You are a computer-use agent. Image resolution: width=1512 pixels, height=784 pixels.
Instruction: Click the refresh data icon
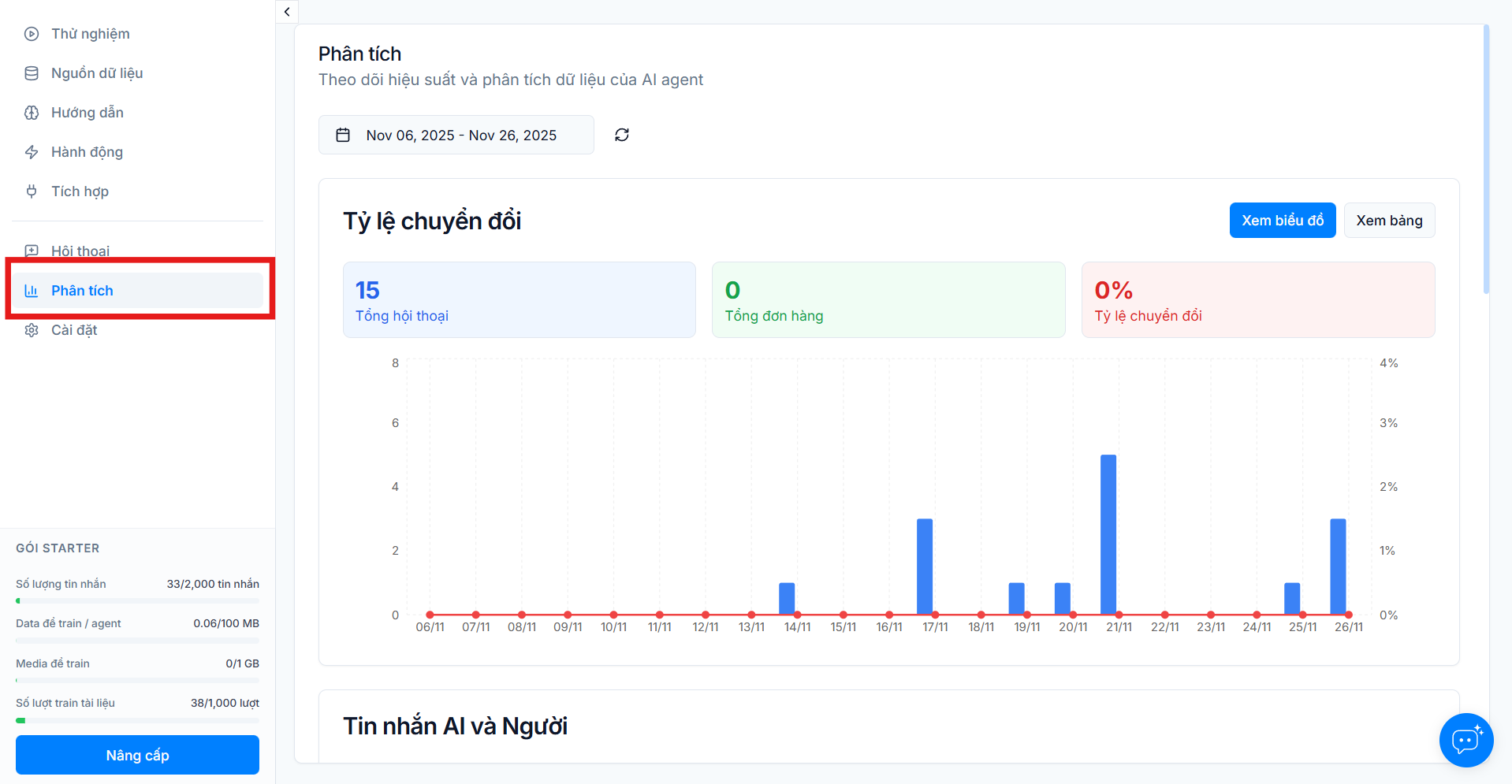(x=622, y=135)
